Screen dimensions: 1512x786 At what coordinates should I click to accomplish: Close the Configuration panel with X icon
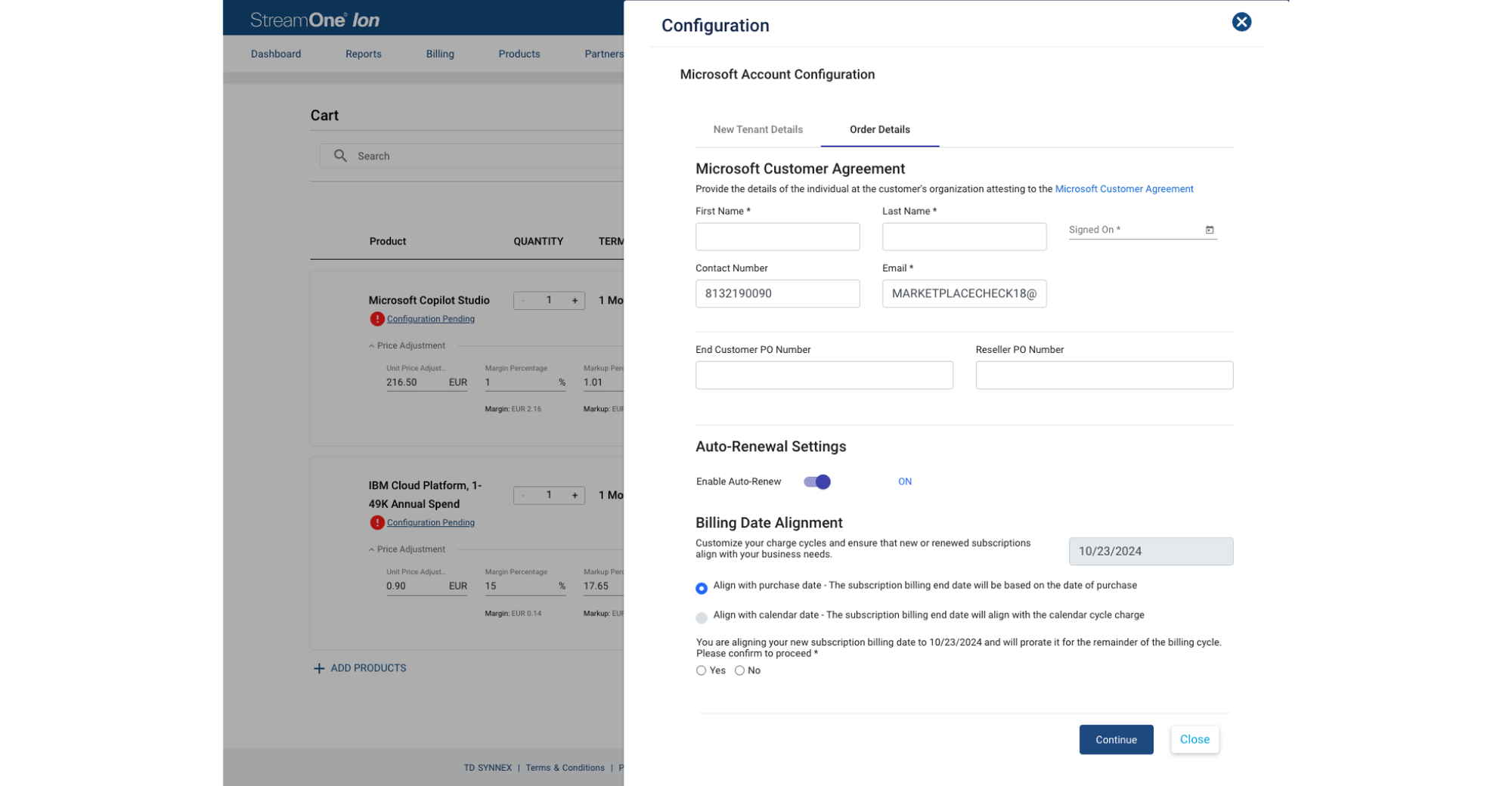coord(1241,22)
